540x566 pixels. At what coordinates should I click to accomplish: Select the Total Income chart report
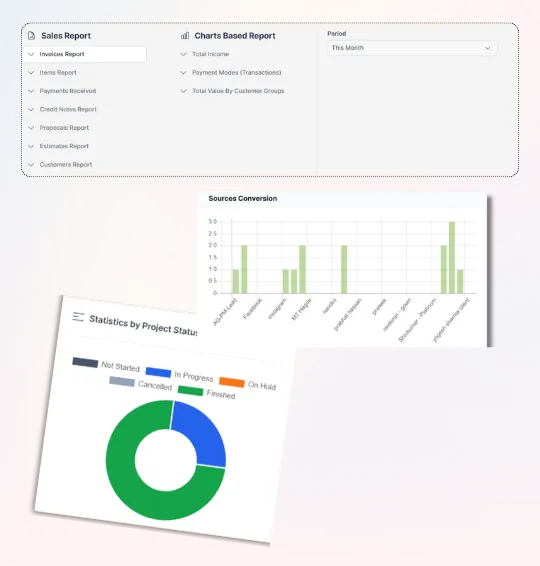(x=210, y=54)
